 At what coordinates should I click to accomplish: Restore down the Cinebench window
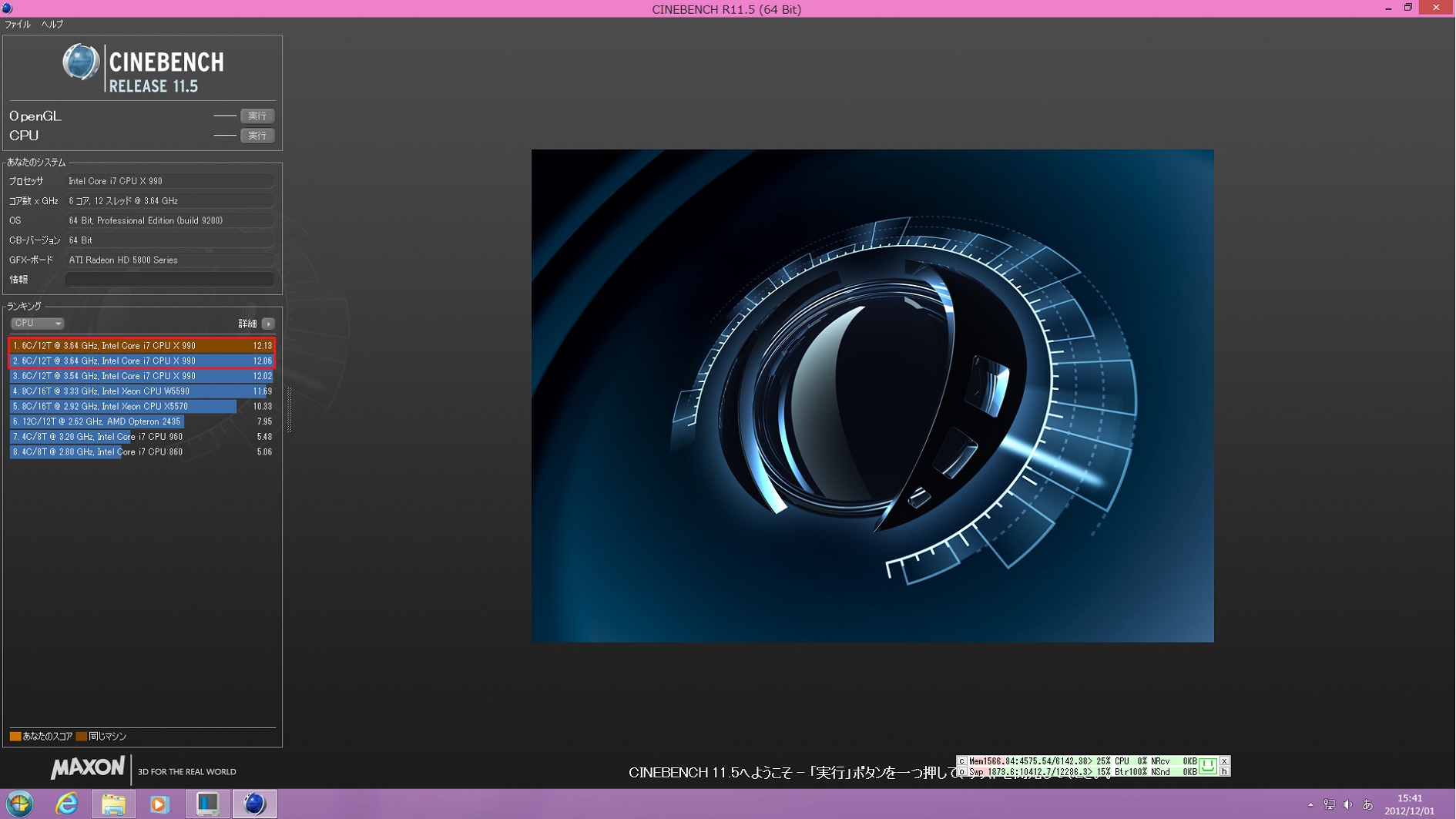1408,8
